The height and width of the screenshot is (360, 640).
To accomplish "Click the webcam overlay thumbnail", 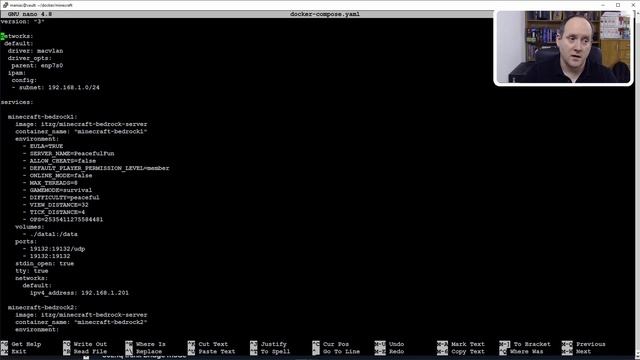I will point(564,47).
